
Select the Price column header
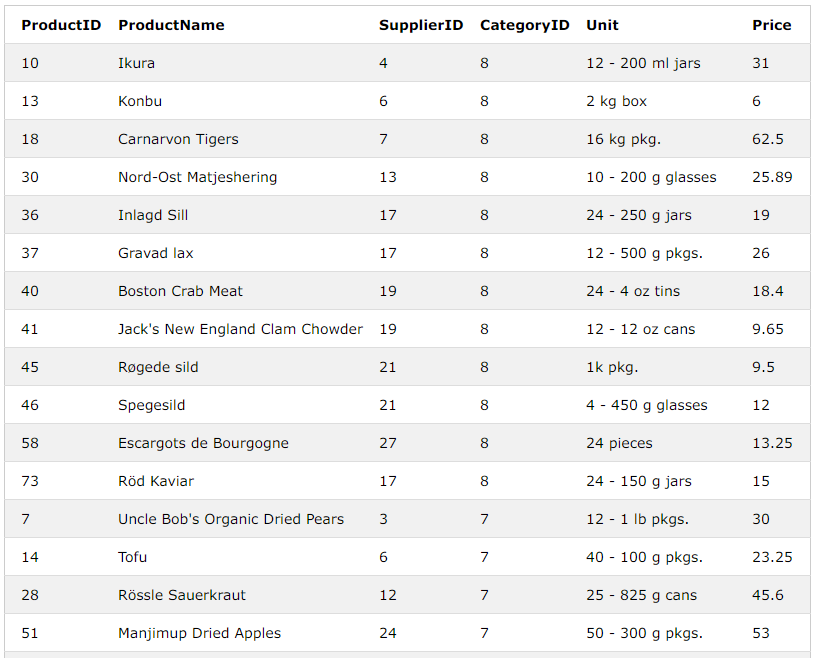(771, 25)
